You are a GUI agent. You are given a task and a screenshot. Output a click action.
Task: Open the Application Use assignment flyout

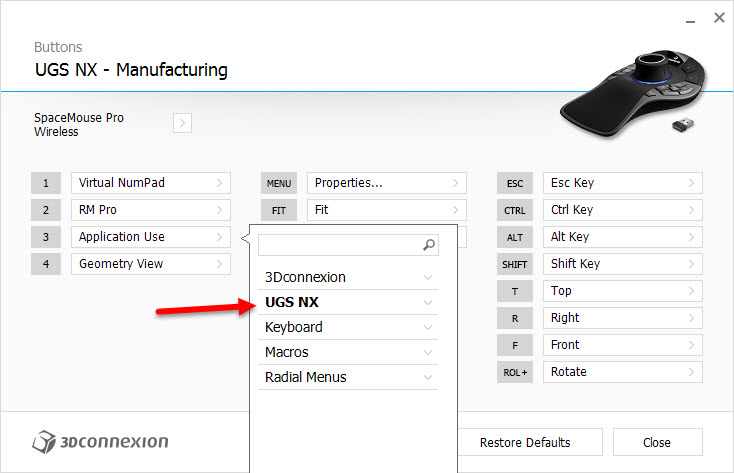click(151, 237)
